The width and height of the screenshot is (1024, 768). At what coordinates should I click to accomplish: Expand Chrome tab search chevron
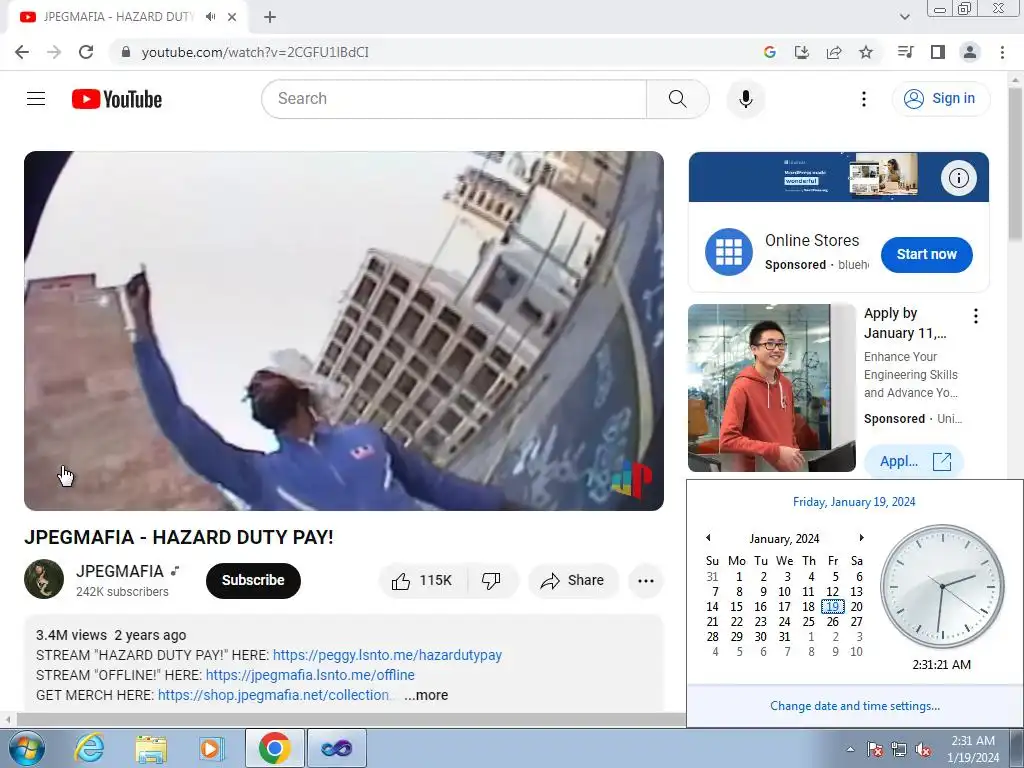tap(904, 17)
